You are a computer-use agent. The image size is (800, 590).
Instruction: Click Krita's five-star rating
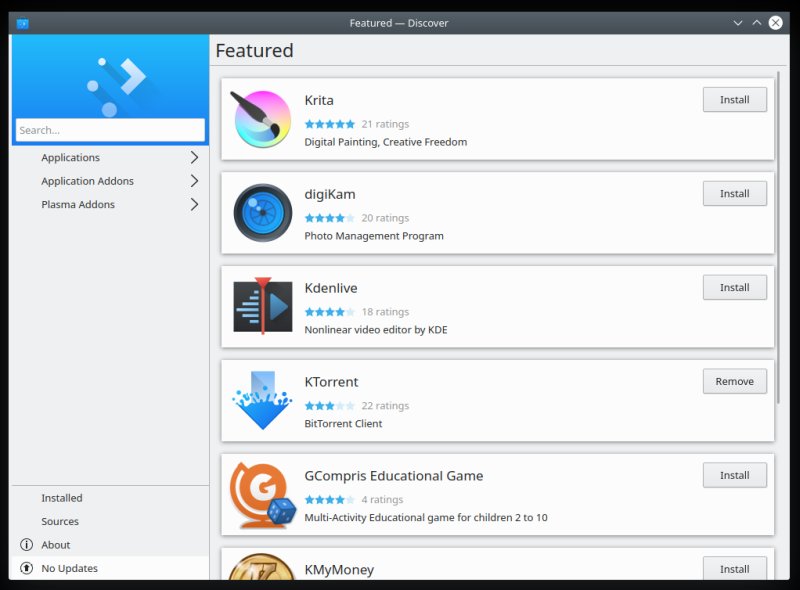[x=330, y=124]
